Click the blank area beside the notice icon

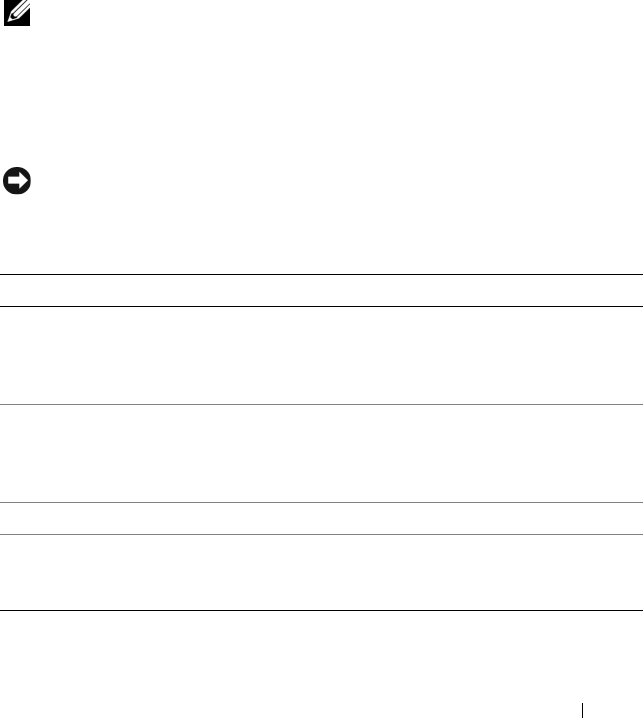[x=300, y=182]
